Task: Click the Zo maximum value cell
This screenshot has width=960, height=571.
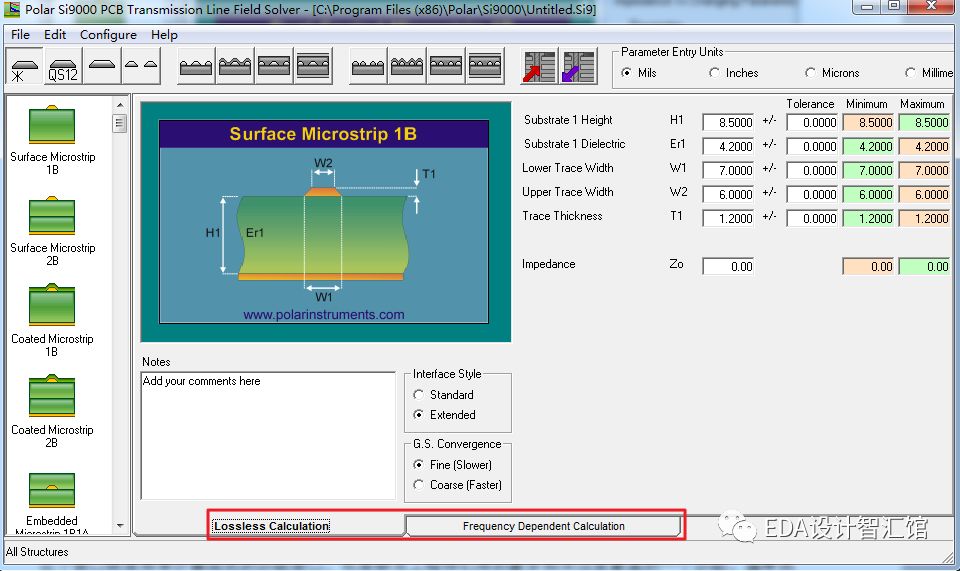Action: point(924,266)
